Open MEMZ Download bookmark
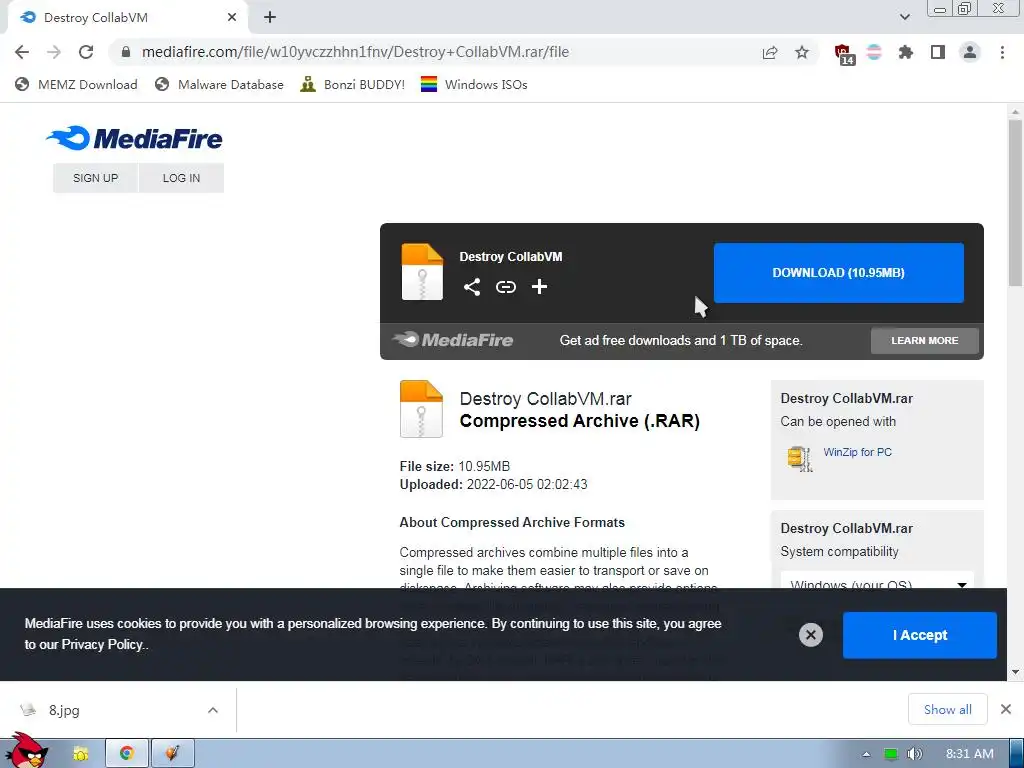Image resolution: width=1024 pixels, height=768 pixels. (x=76, y=84)
